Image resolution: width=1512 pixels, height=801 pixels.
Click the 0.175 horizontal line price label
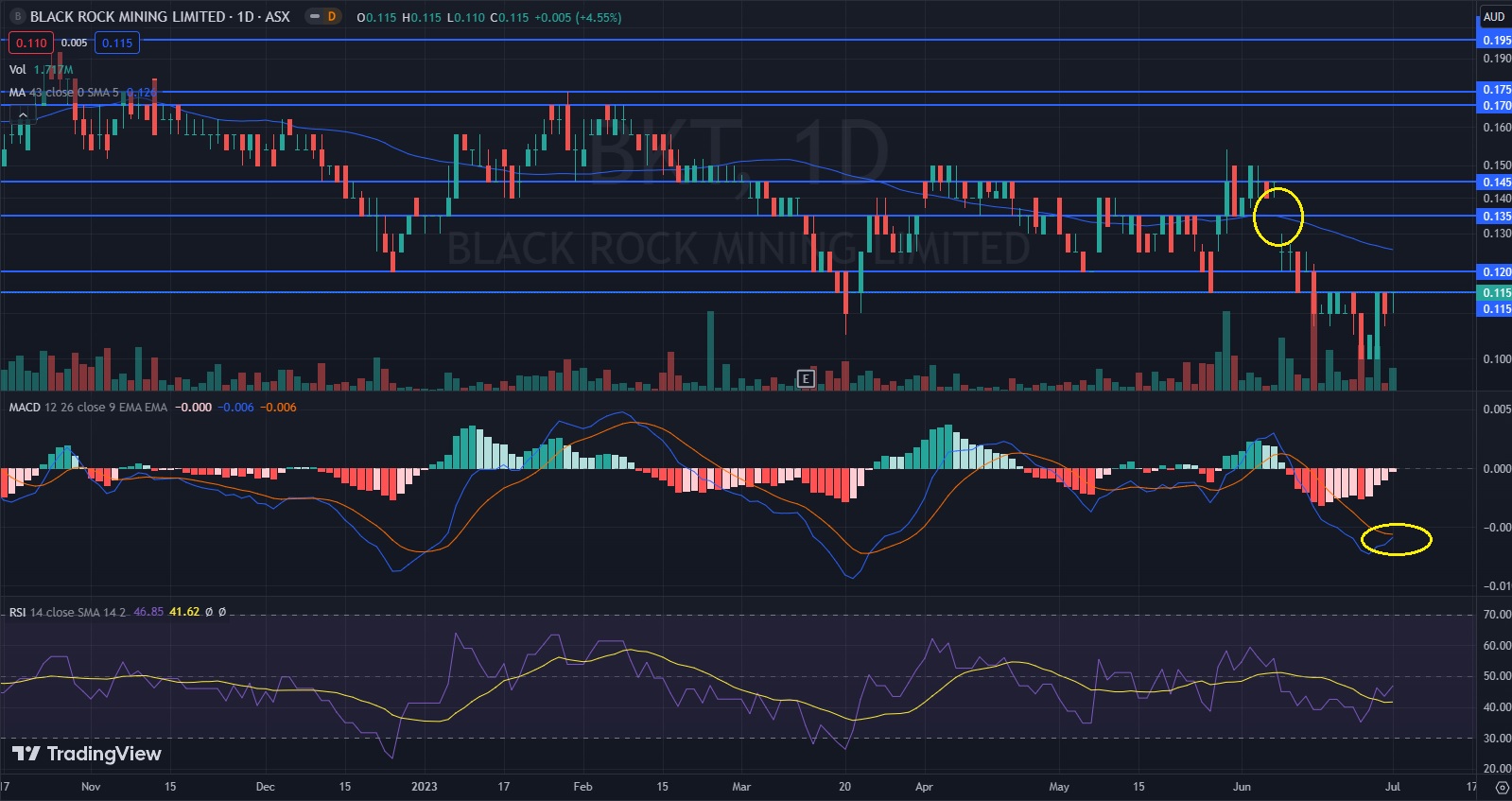point(1495,90)
